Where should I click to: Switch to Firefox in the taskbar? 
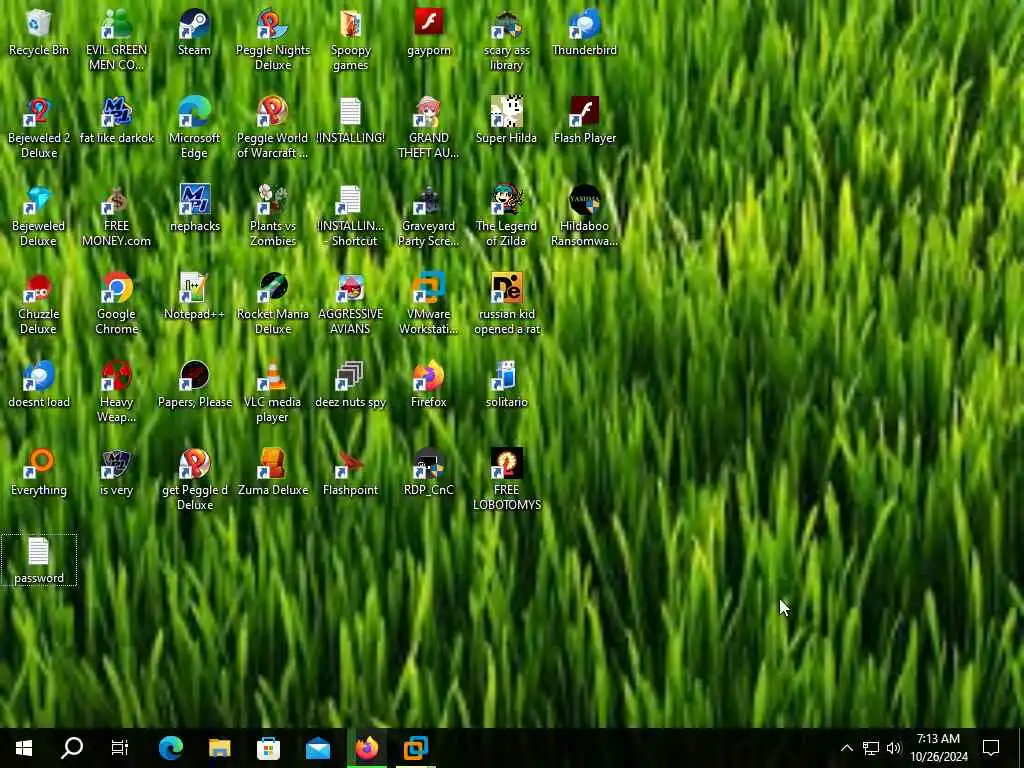[x=367, y=748]
